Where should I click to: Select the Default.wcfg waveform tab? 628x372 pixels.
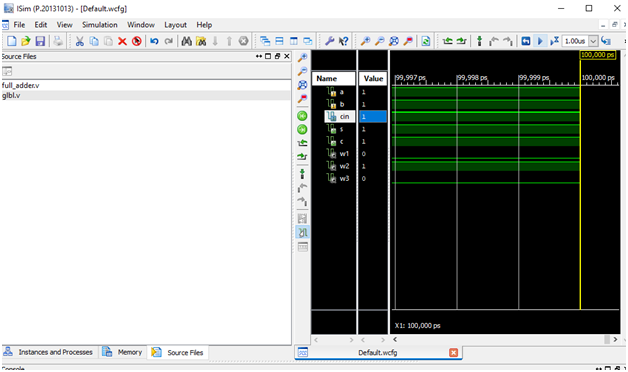point(378,353)
